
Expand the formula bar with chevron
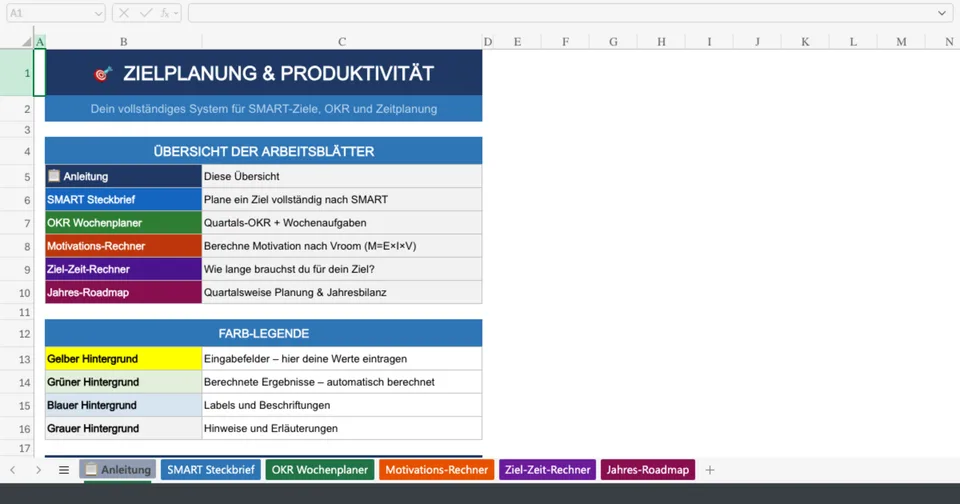click(x=942, y=13)
